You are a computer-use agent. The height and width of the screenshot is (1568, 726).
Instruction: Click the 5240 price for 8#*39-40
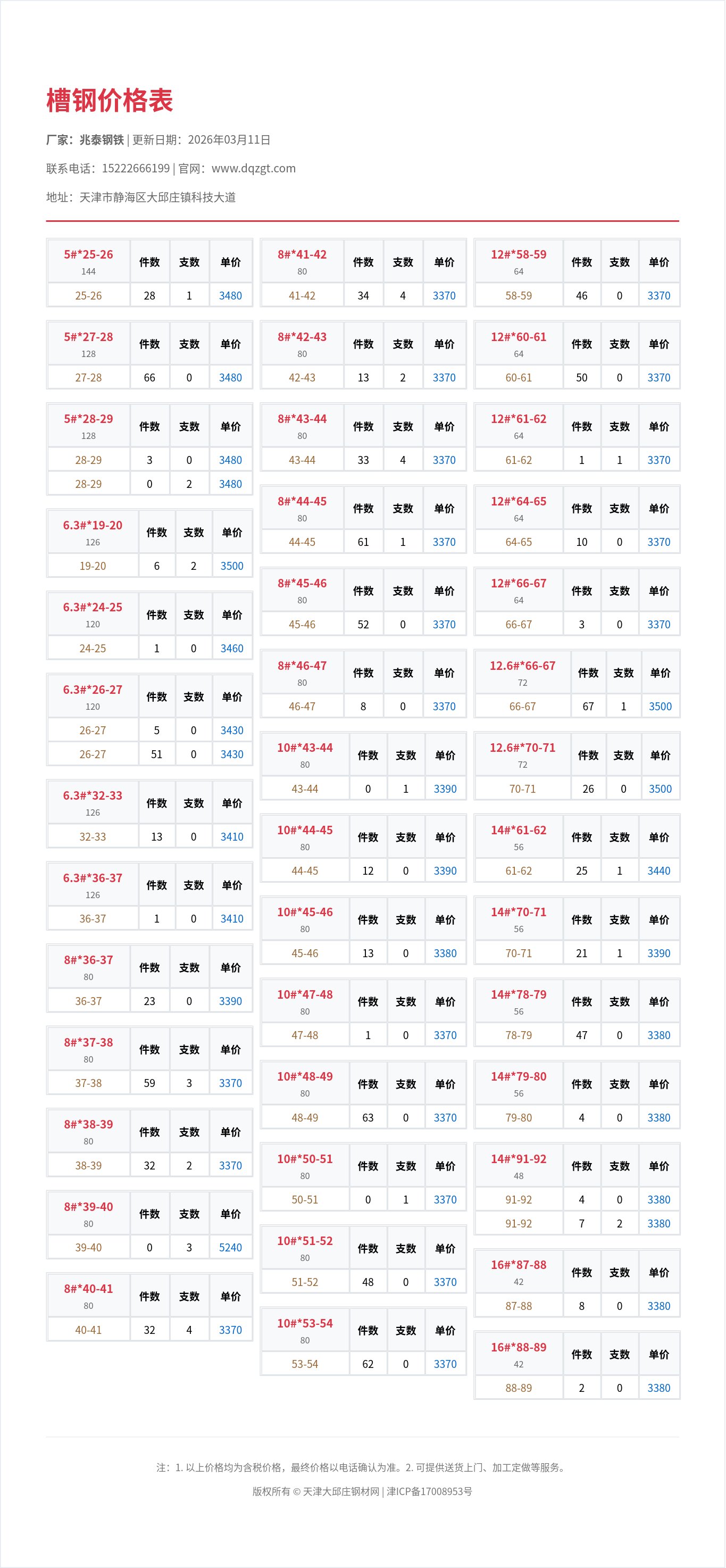pos(231,1247)
